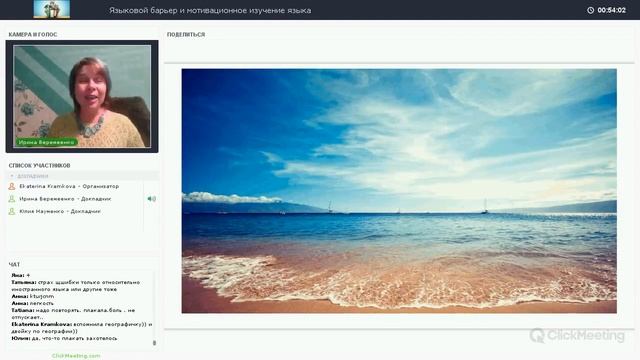Click the 'Камера и голос' panel heading
The image size is (640, 360).
33,34
